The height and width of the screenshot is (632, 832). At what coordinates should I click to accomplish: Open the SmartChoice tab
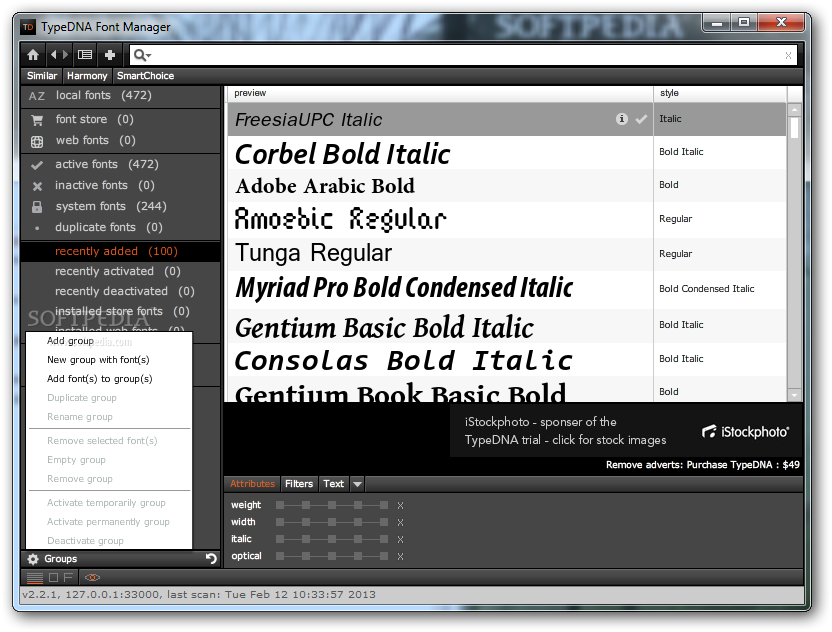click(145, 76)
